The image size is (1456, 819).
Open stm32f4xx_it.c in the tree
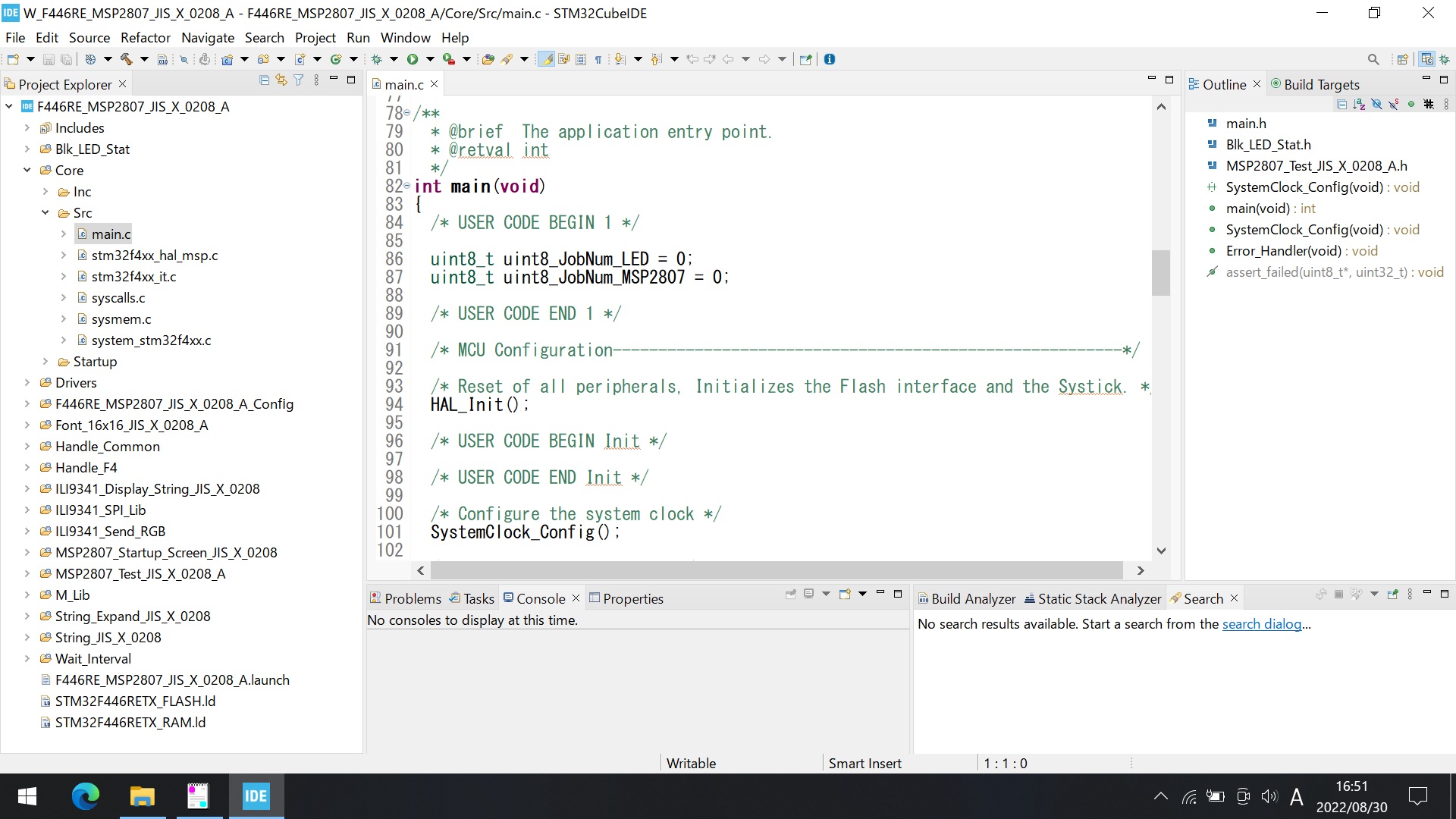[x=133, y=277]
